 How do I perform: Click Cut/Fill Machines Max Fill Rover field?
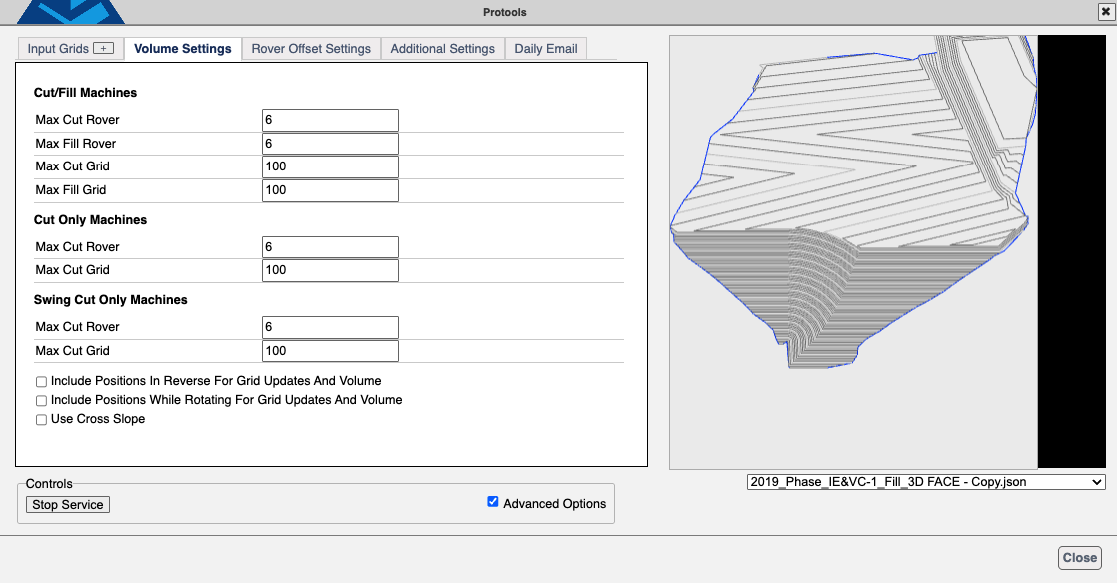coord(330,143)
